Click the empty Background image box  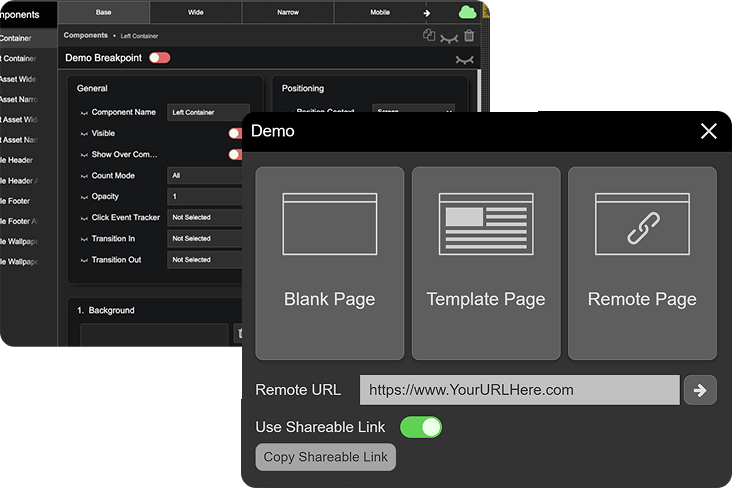(x=154, y=334)
